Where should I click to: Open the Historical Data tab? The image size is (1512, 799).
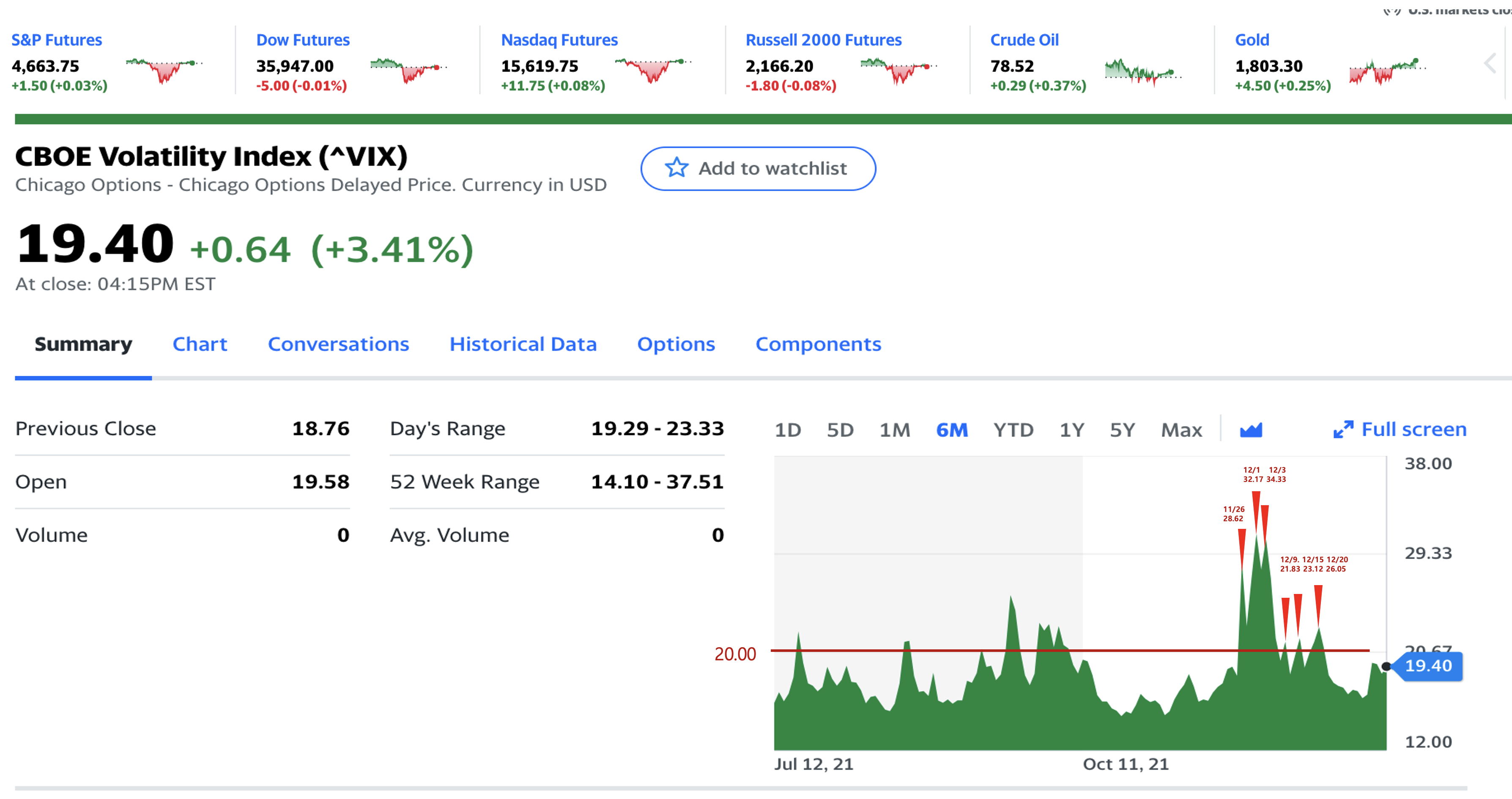click(x=523, y=344)
